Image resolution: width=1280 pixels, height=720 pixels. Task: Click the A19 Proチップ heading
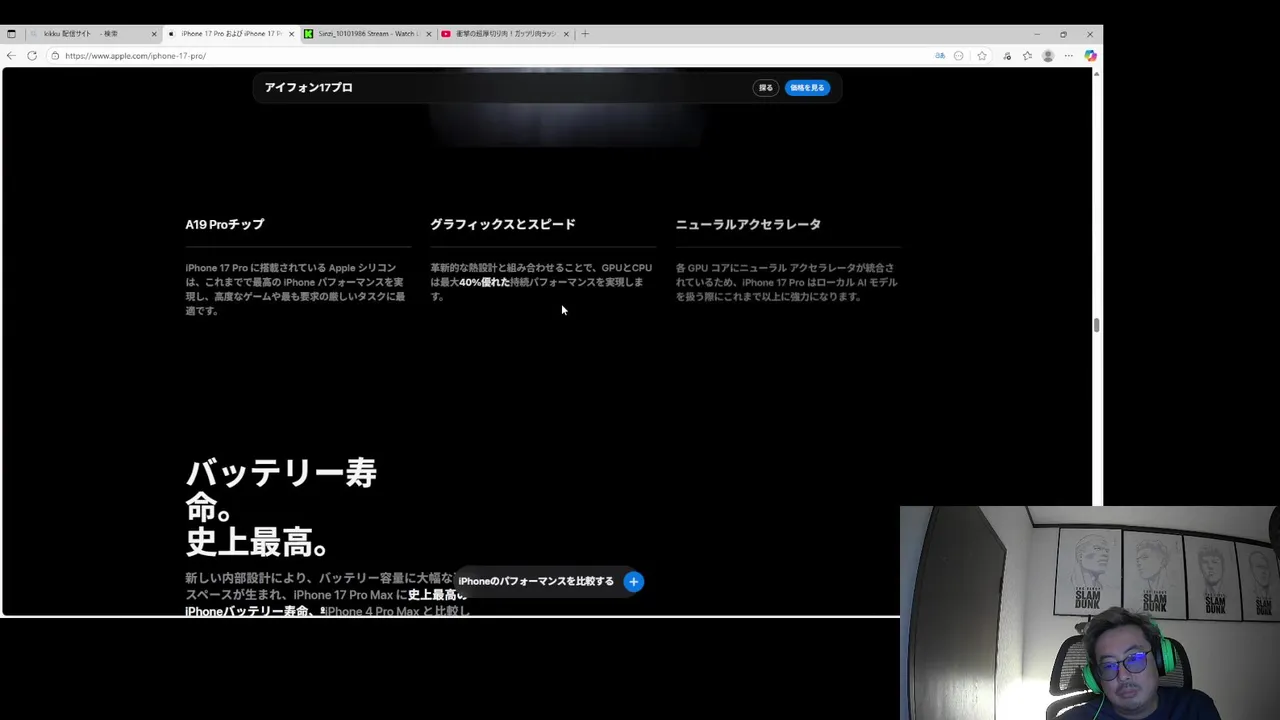point(225,224)
